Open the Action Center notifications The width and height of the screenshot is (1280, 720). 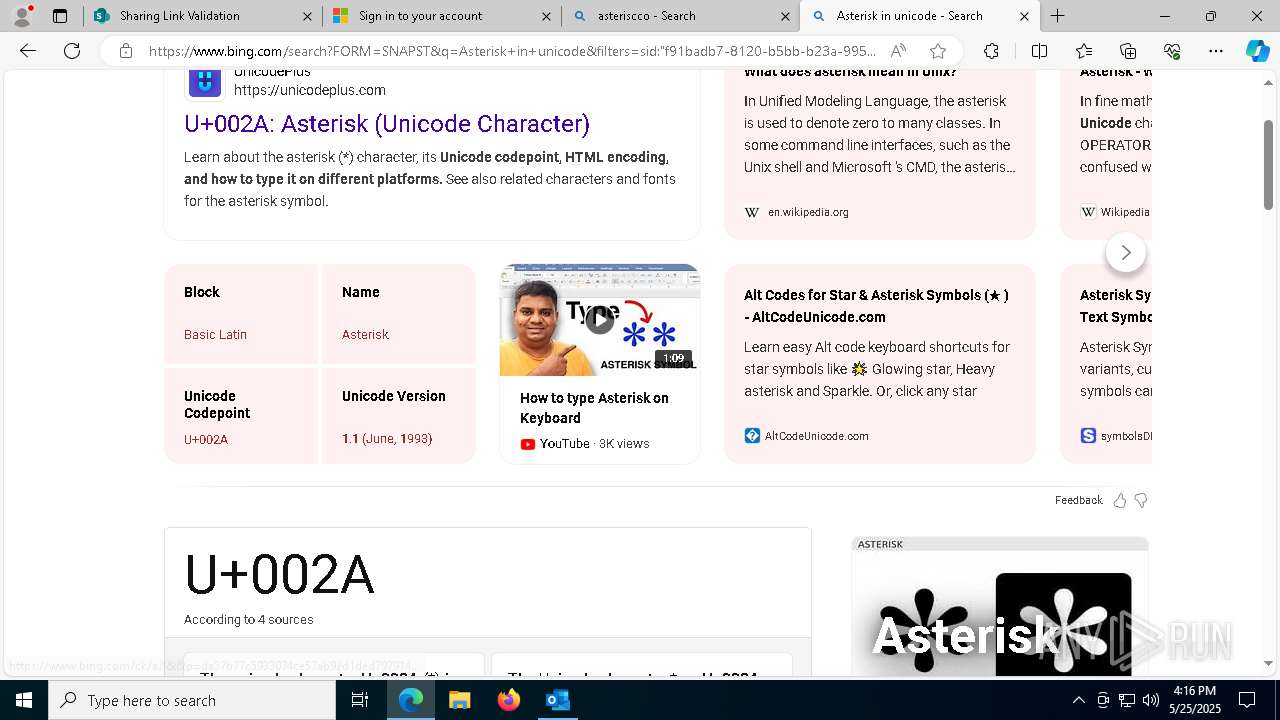1248,700
